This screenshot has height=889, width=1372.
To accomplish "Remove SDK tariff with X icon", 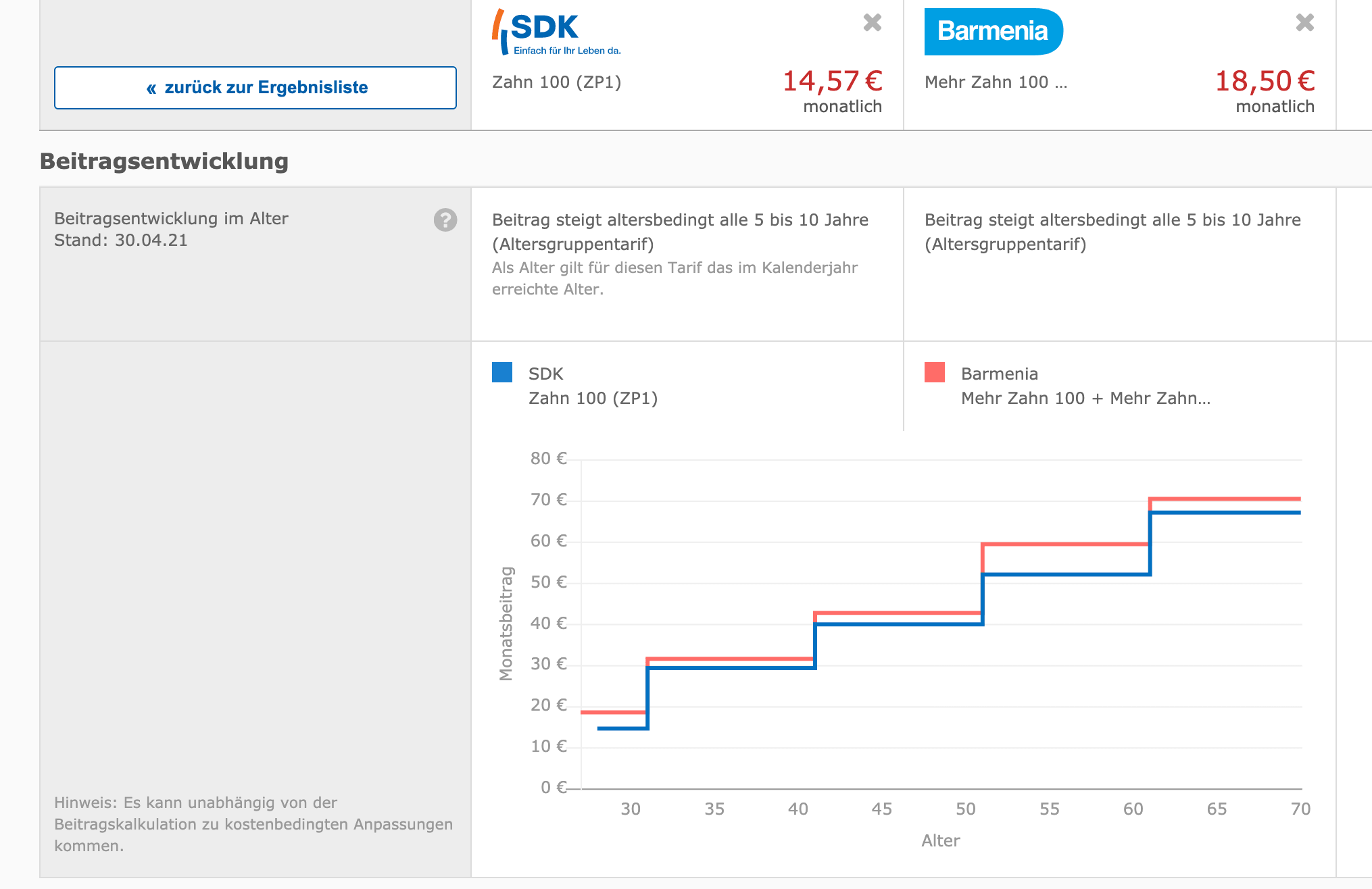I will 872,23.
